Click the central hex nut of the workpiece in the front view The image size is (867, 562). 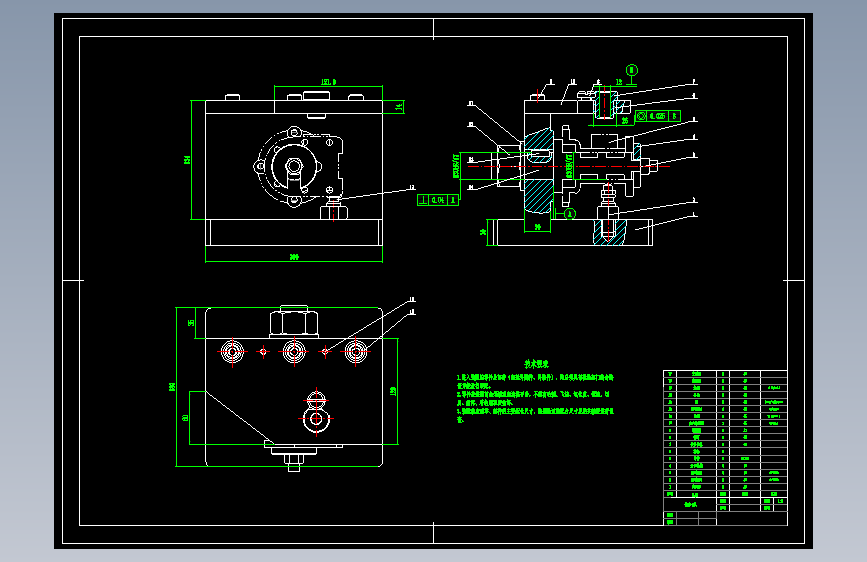click(293, 166)
